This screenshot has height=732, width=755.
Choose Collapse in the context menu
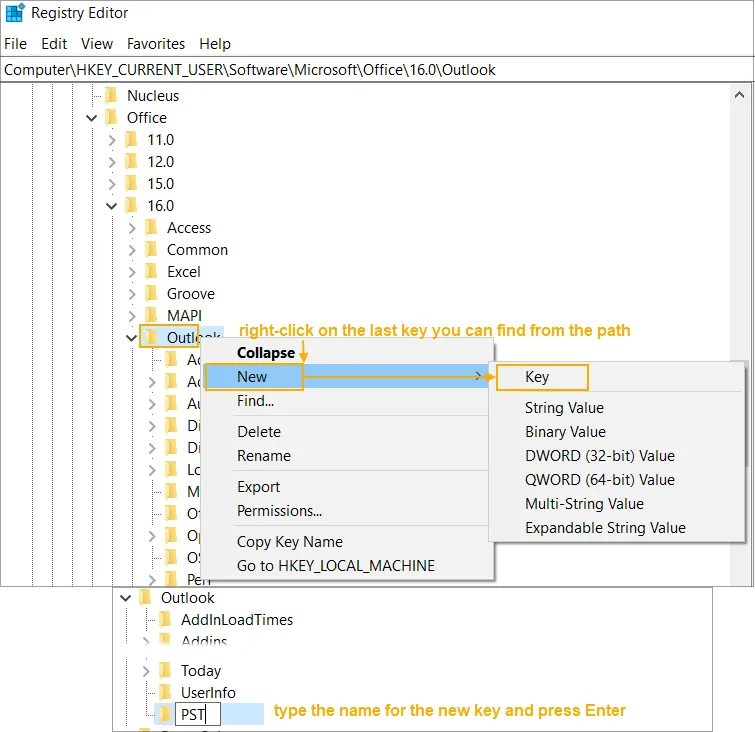point(349,353)
